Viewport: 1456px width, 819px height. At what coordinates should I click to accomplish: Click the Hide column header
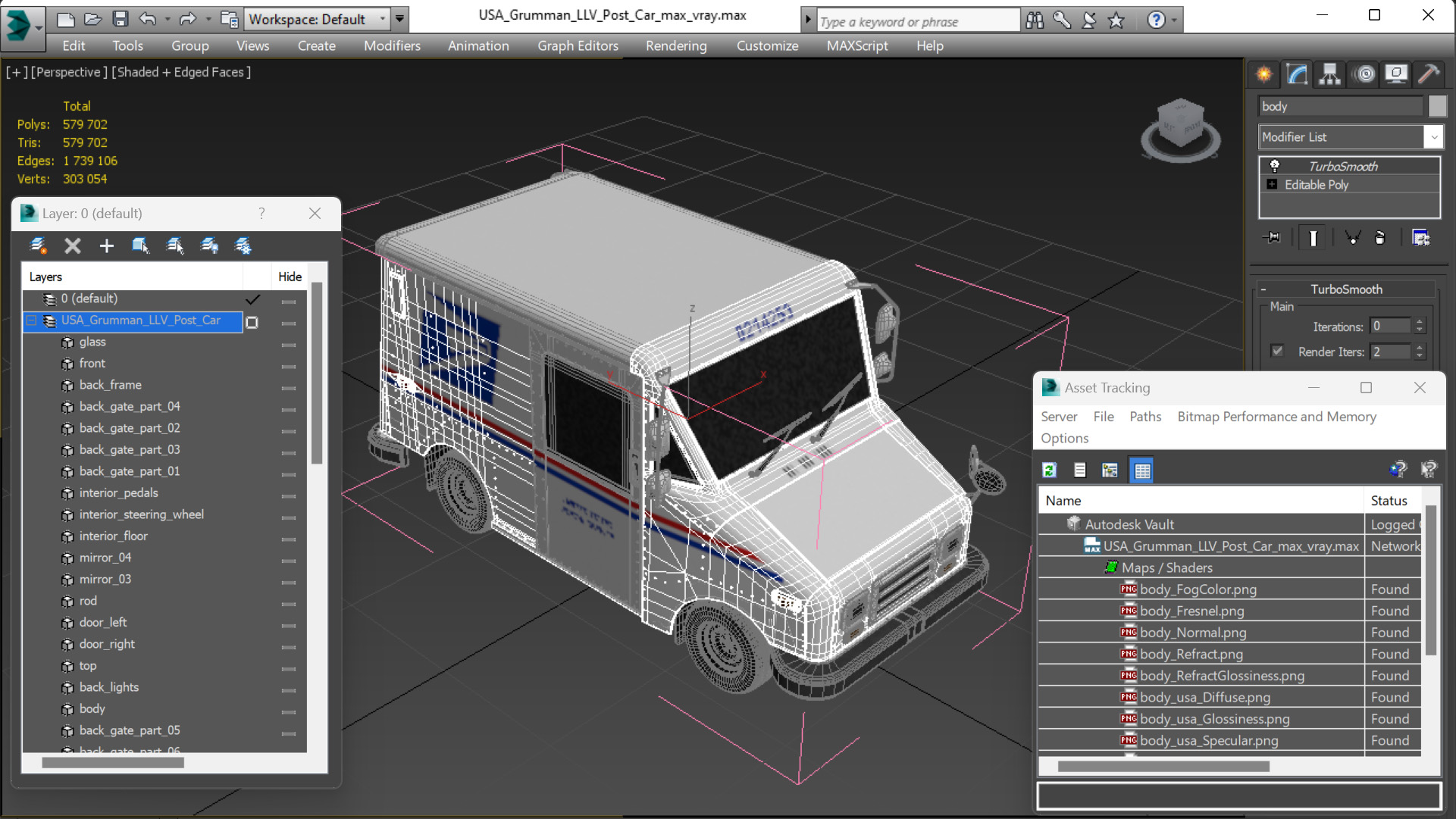tap(290, 277)
